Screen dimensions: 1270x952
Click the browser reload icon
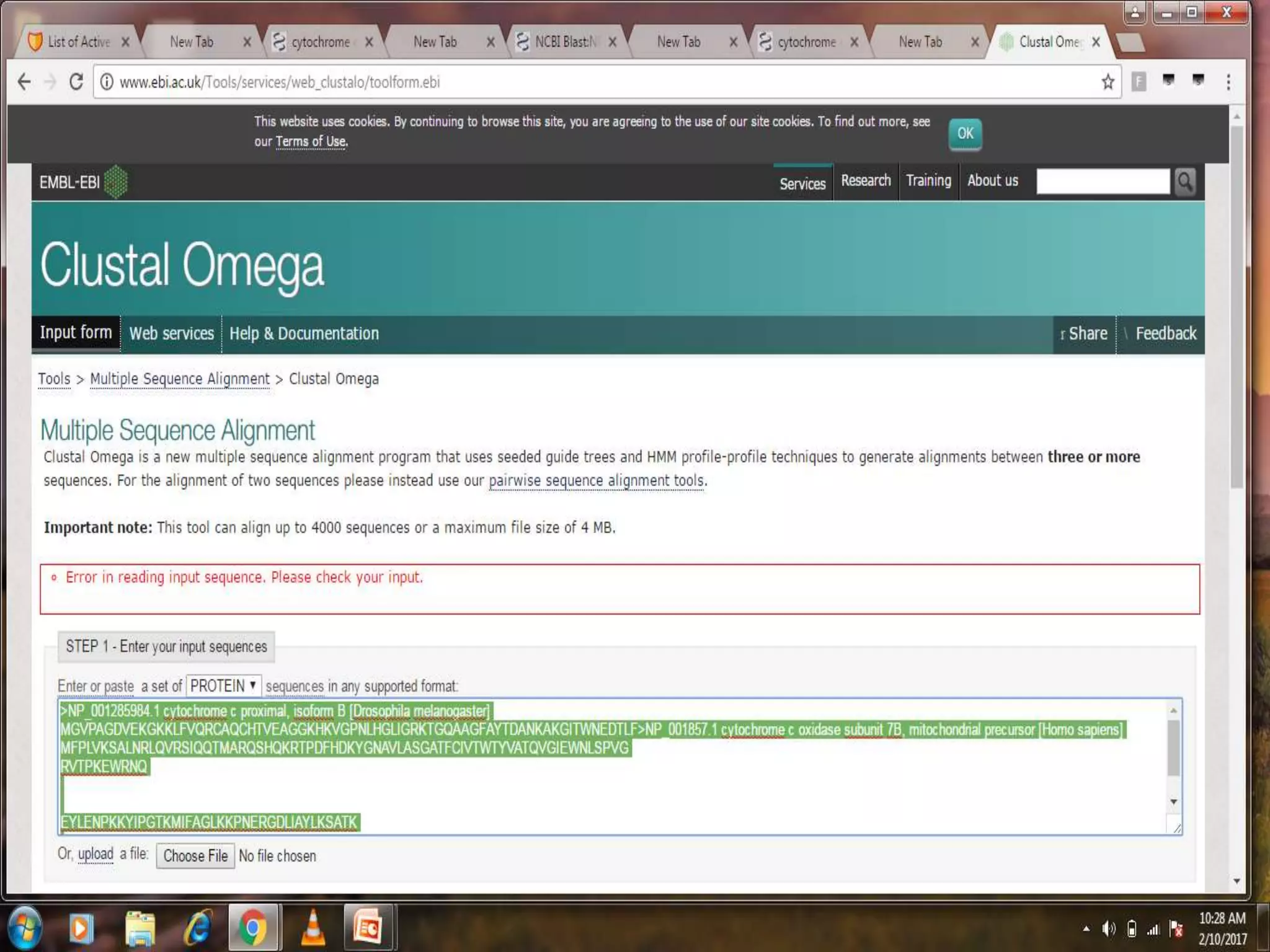pyautogui.click(x=76, y=82)
